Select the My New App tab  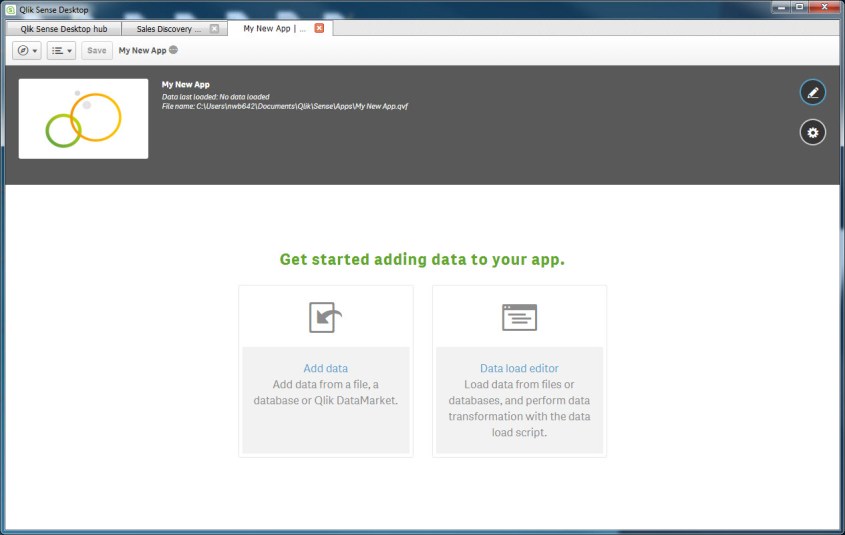coord(274,29)
